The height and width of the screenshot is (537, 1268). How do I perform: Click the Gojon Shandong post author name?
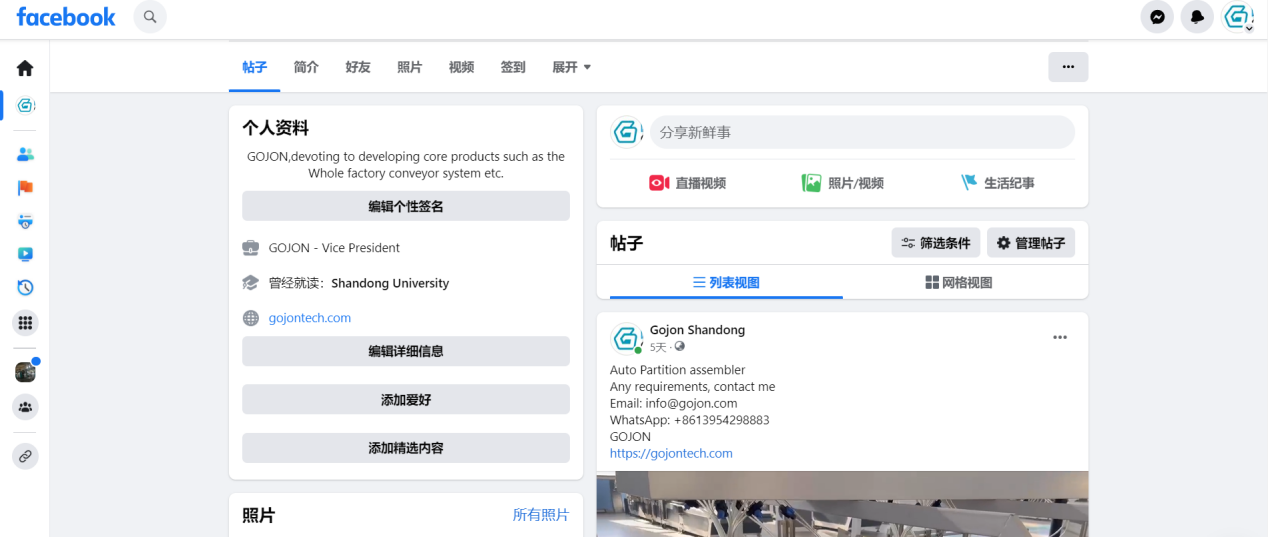697,330
